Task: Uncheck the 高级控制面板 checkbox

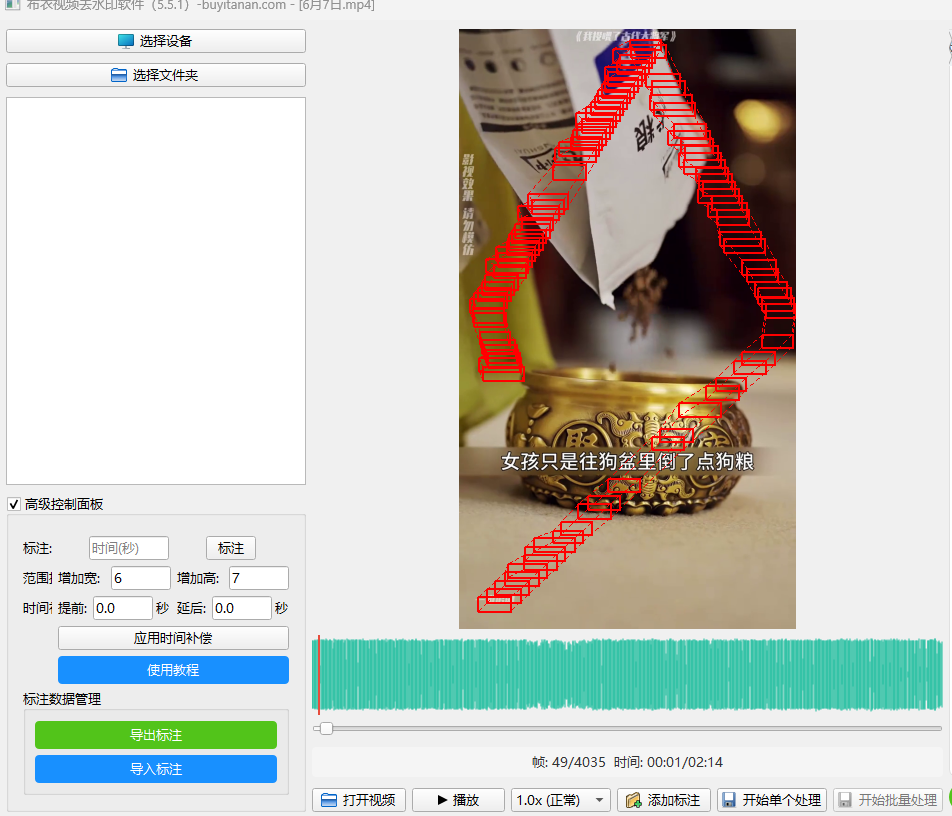Action: (14, 504)
